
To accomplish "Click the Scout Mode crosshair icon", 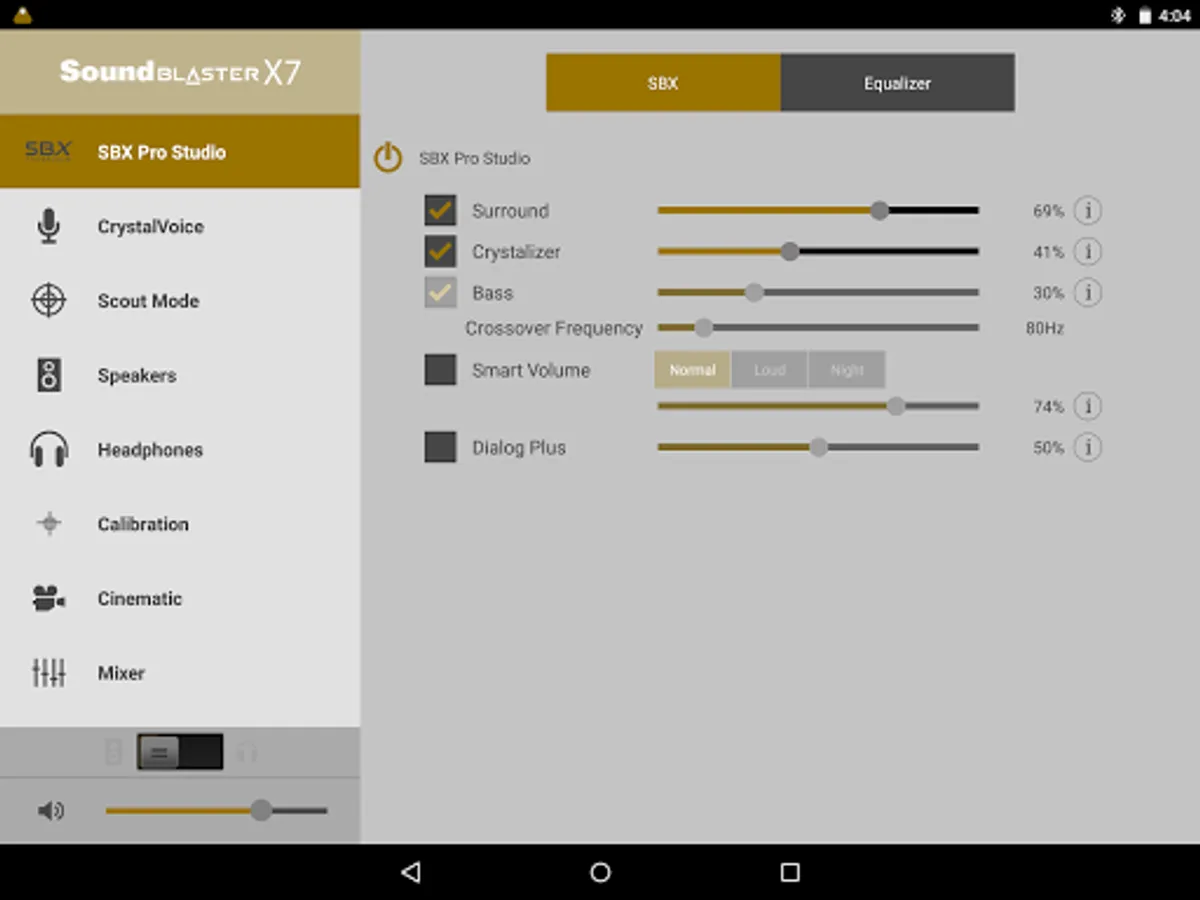I will [48, 300].
